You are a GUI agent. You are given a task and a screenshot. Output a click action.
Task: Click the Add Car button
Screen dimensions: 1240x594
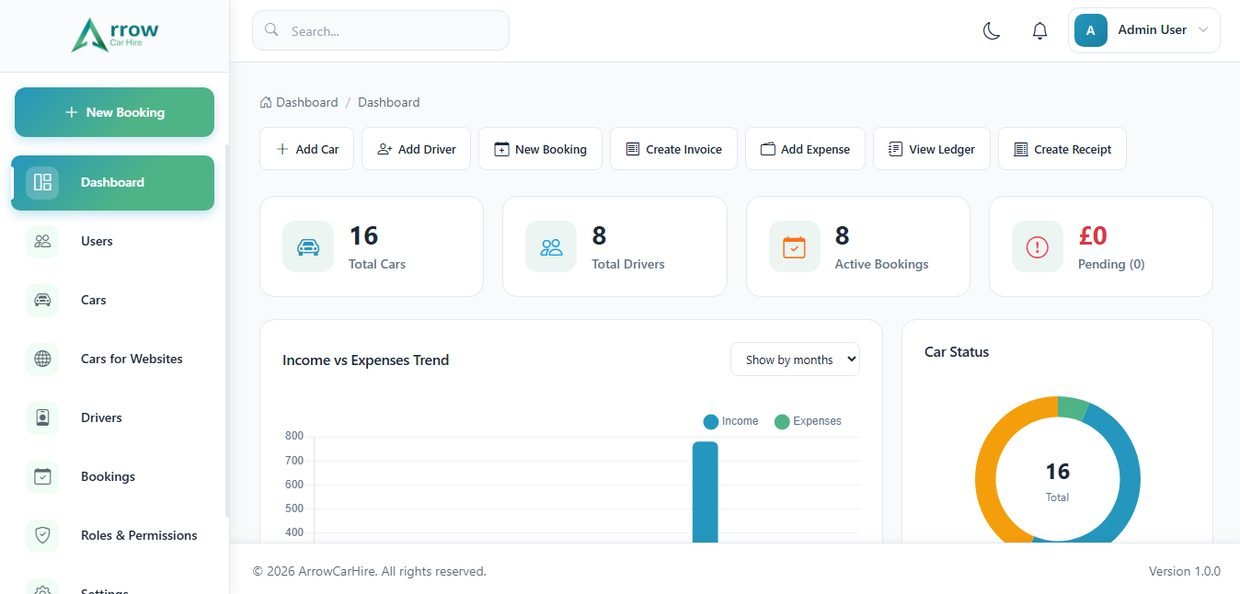click(307, 149)
